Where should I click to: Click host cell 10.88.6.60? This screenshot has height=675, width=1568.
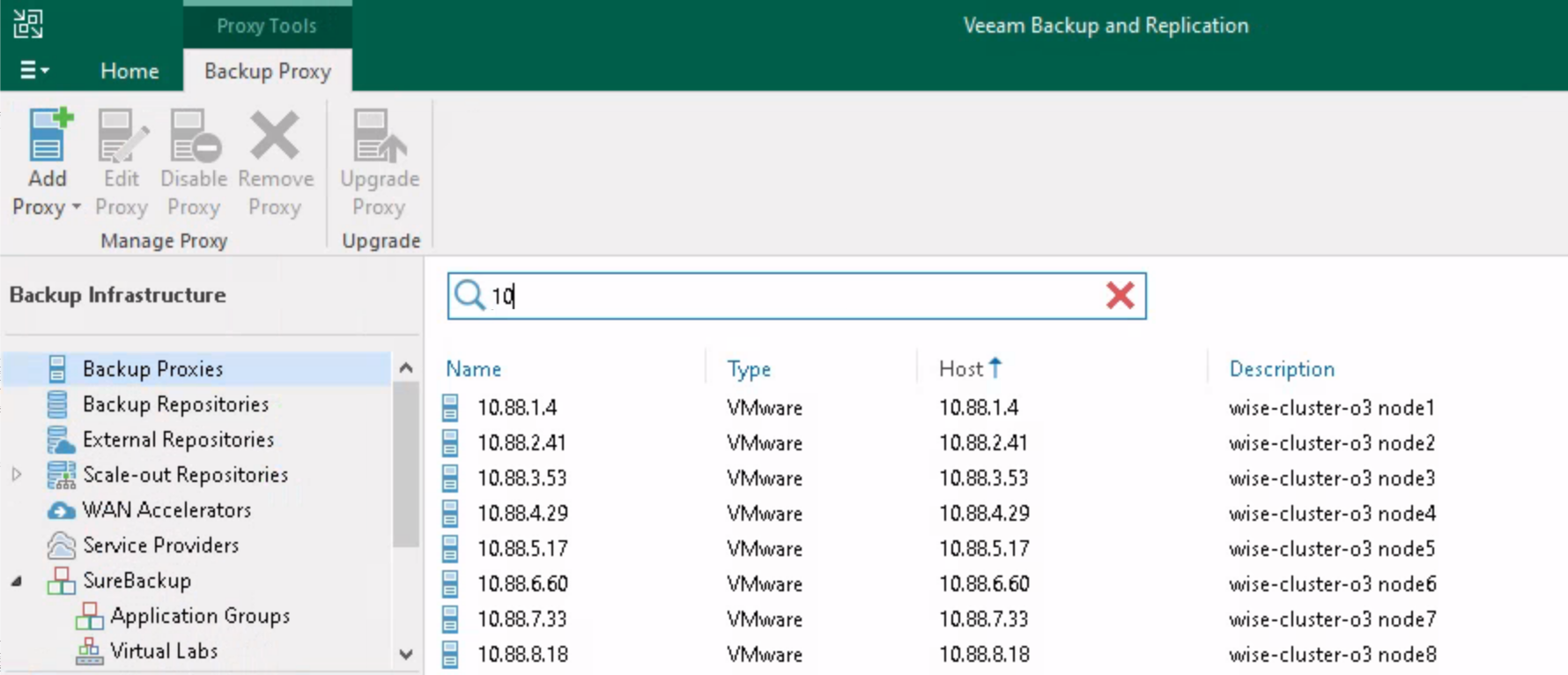pyautogui.click(x=984, y=583)
